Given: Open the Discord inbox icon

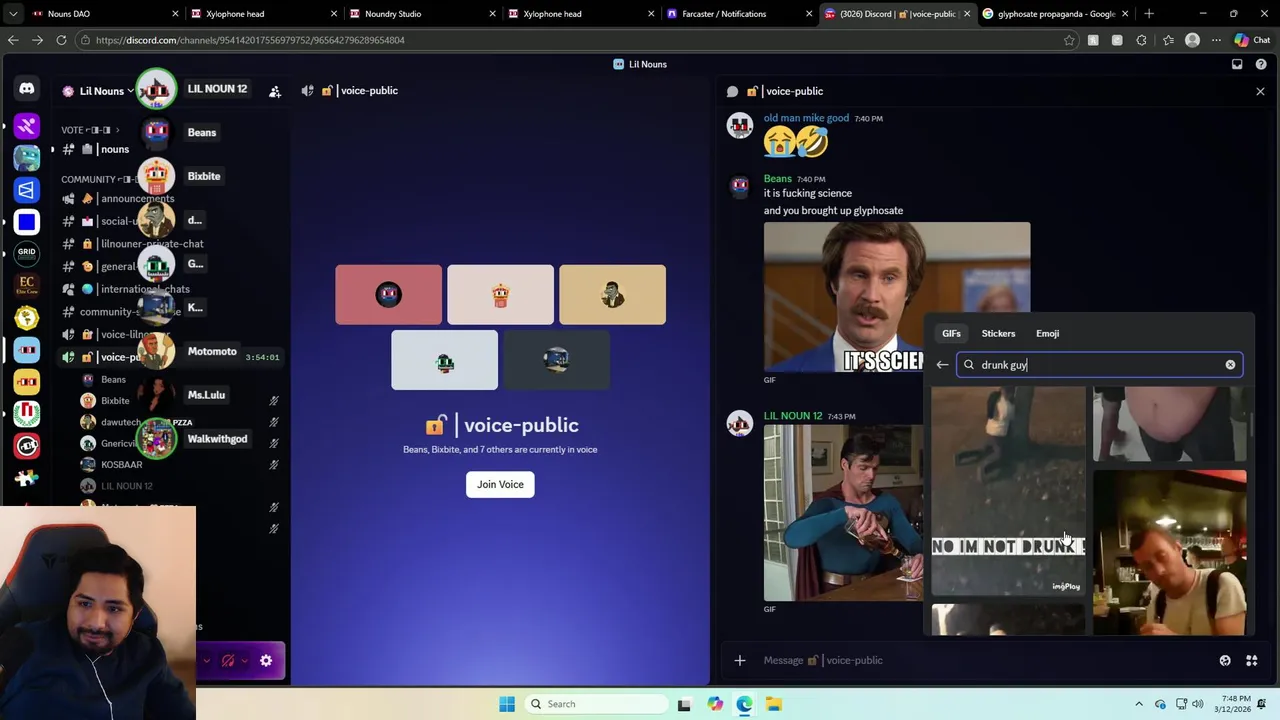Looking at the screenshot, I should [1237, 64].
